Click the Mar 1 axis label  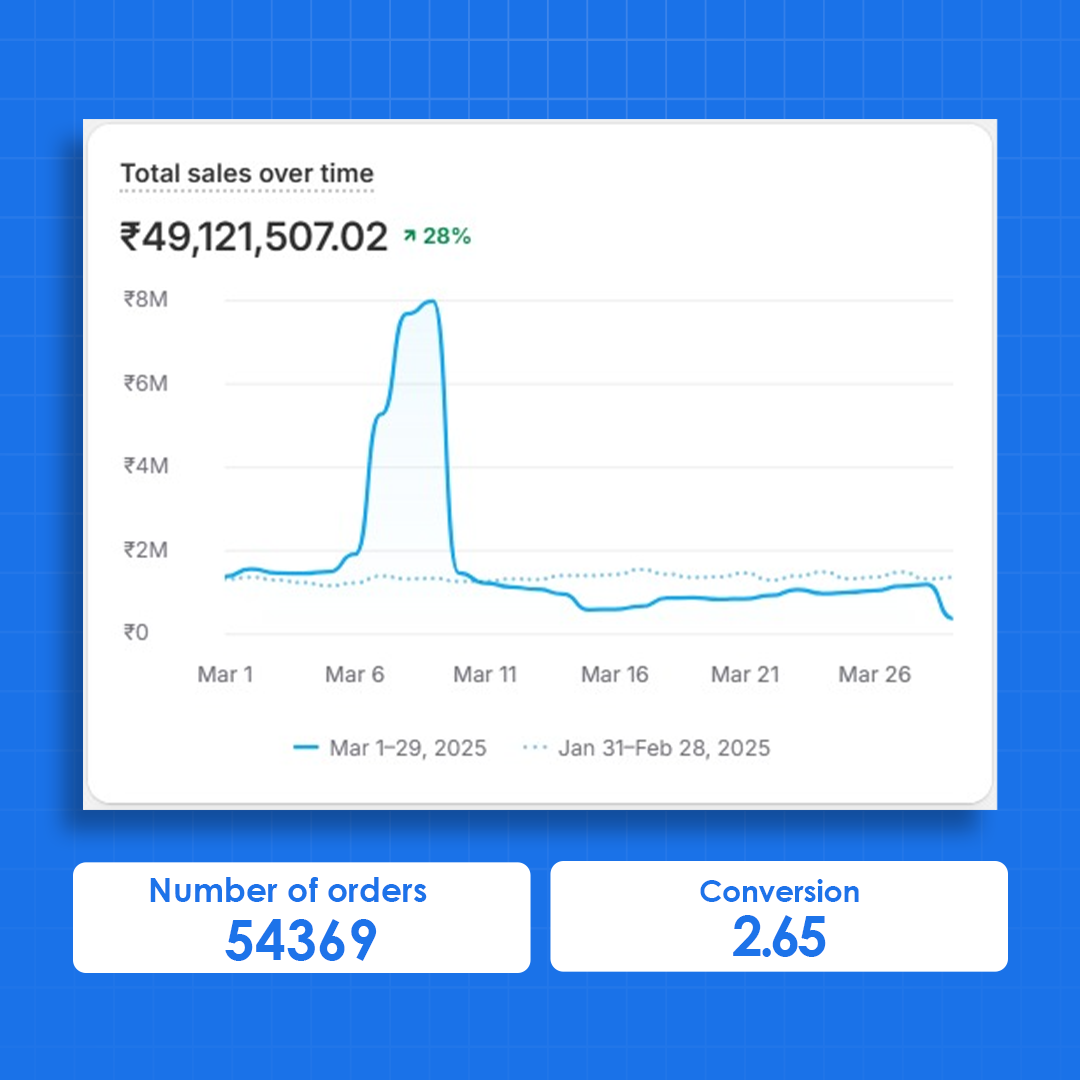click(225, 675)
